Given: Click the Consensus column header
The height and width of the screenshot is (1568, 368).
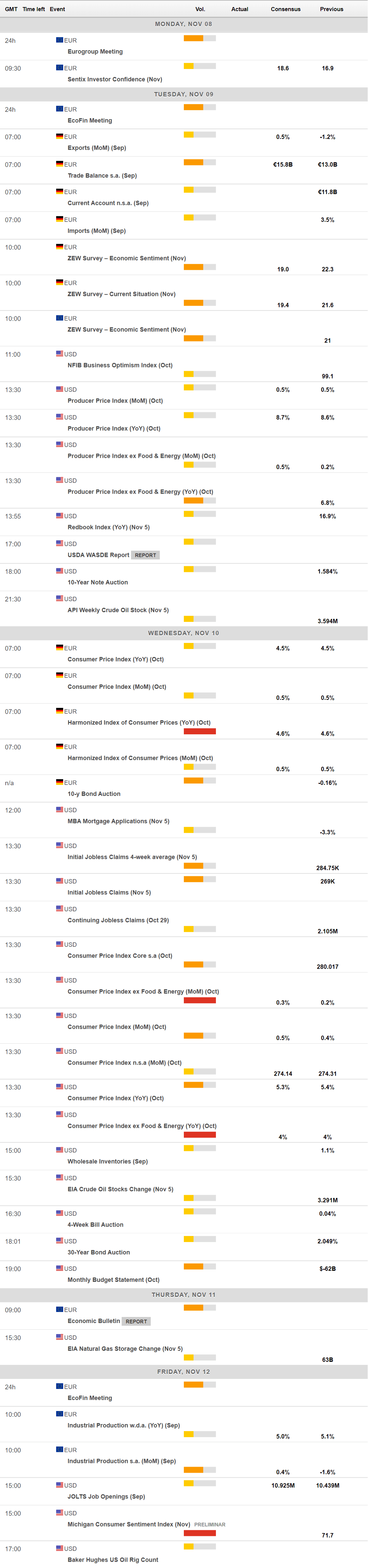Looking at the screenshot, I should point(285,9).
